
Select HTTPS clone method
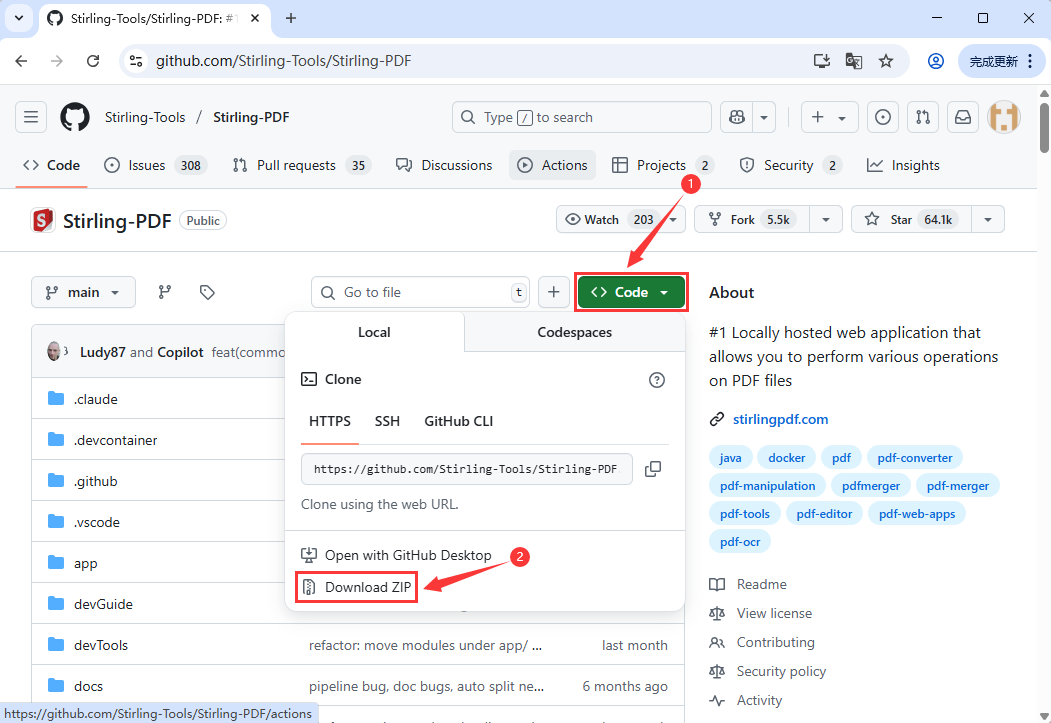pyautogui.click(x=330, y=421)
